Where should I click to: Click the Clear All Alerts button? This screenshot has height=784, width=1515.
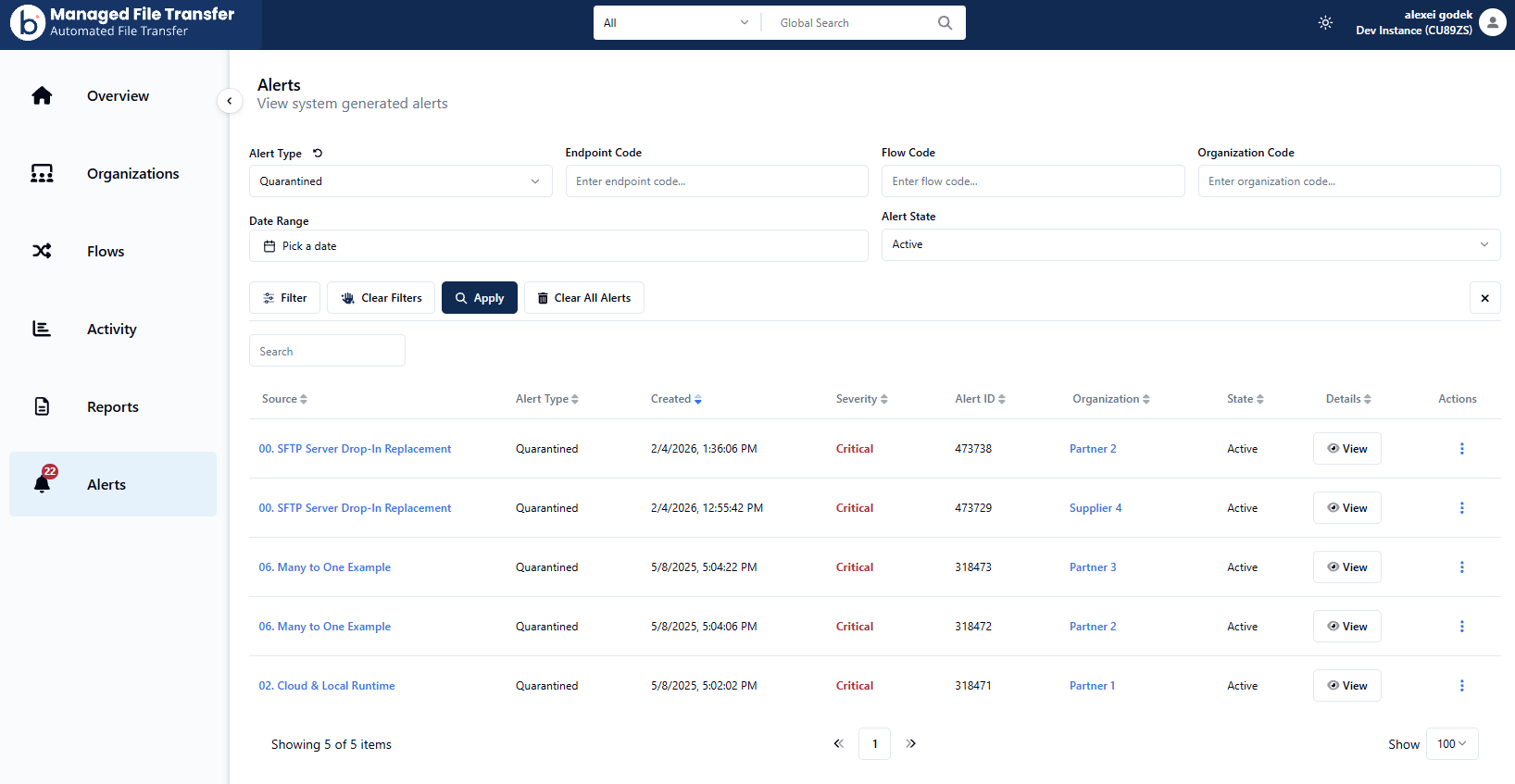coord(583,298)
